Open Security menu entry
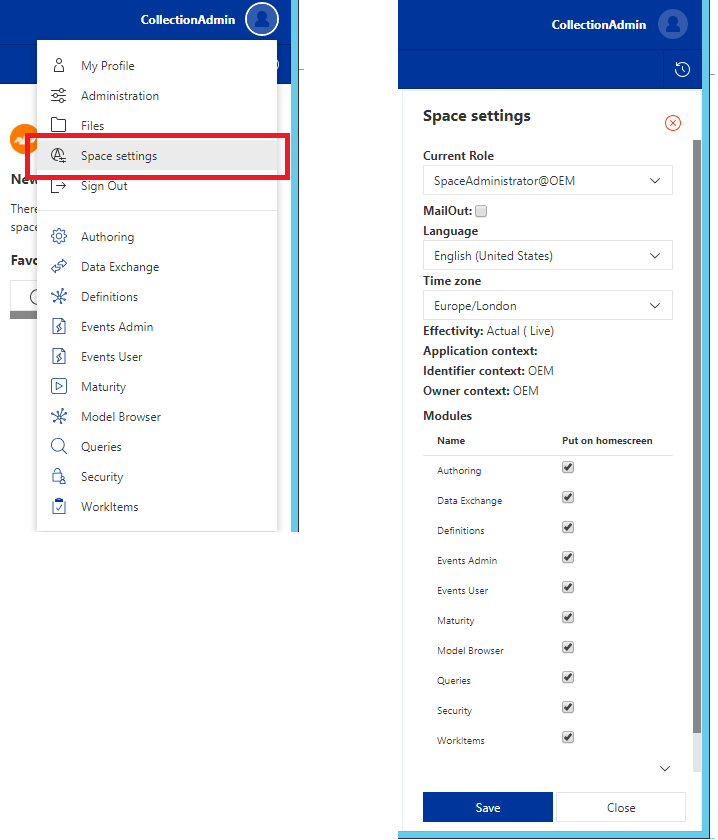The width and height of the screenshot is (718, 840). 157,477
